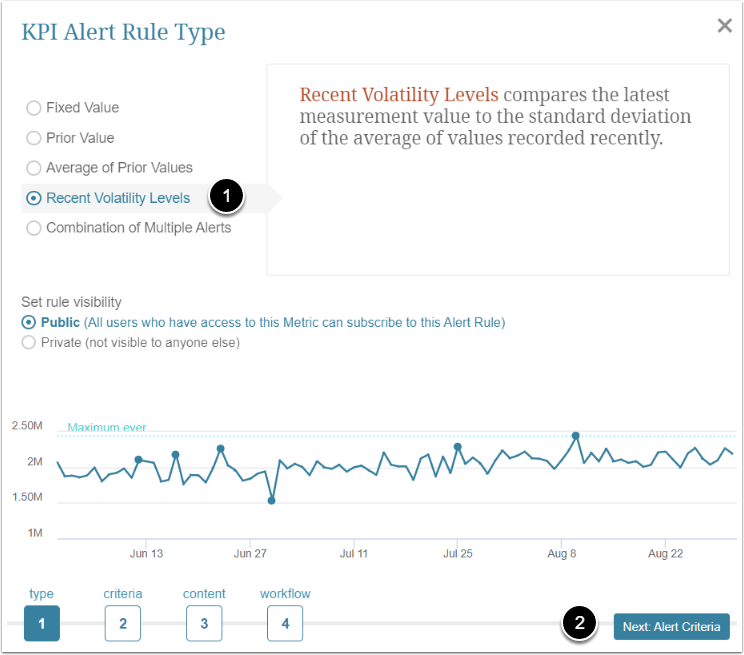Viewport: 744px width, 655px height.
Task: Click the black callout marker numbered 2
Action: click(579, 624)
